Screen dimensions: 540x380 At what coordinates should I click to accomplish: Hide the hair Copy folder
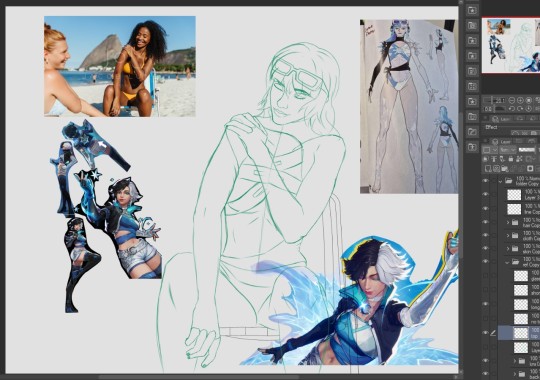point(486,222)
